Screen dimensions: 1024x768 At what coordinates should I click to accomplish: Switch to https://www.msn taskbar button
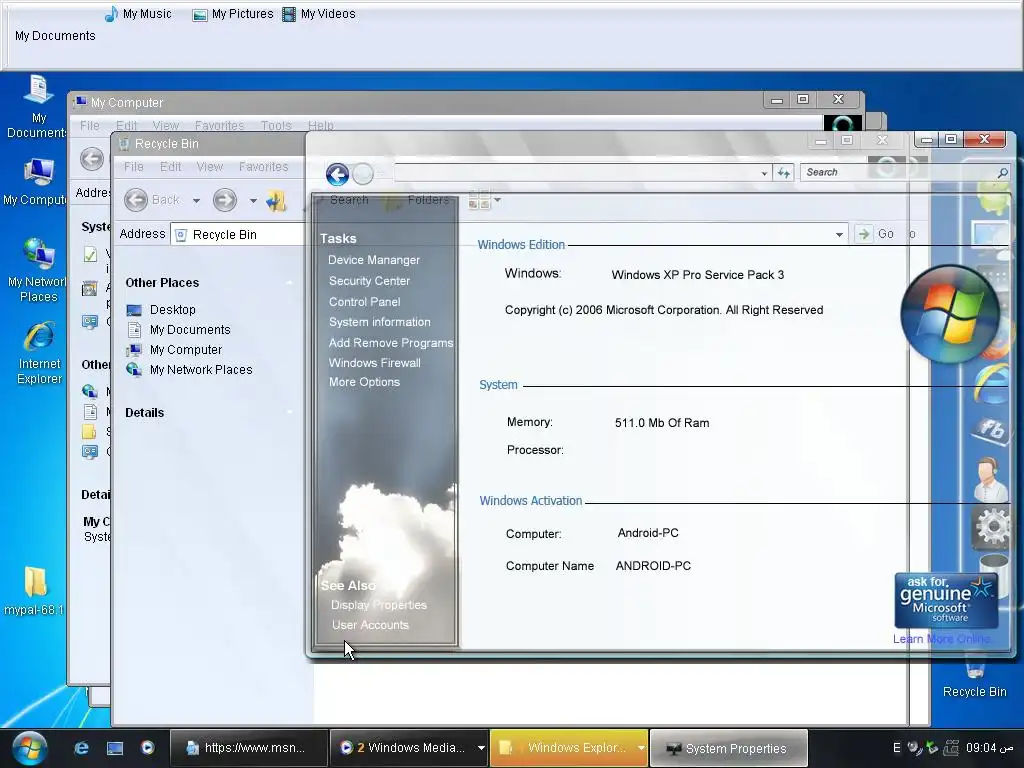tap(249, 748)
